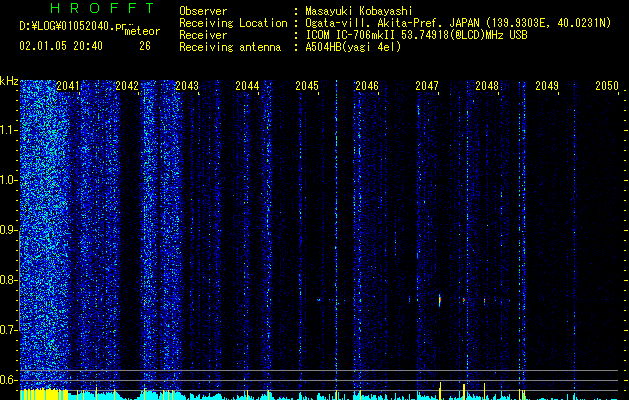Click the 2043 time marker
Viewport: 629px width, 400px height.
pos(187,86)
